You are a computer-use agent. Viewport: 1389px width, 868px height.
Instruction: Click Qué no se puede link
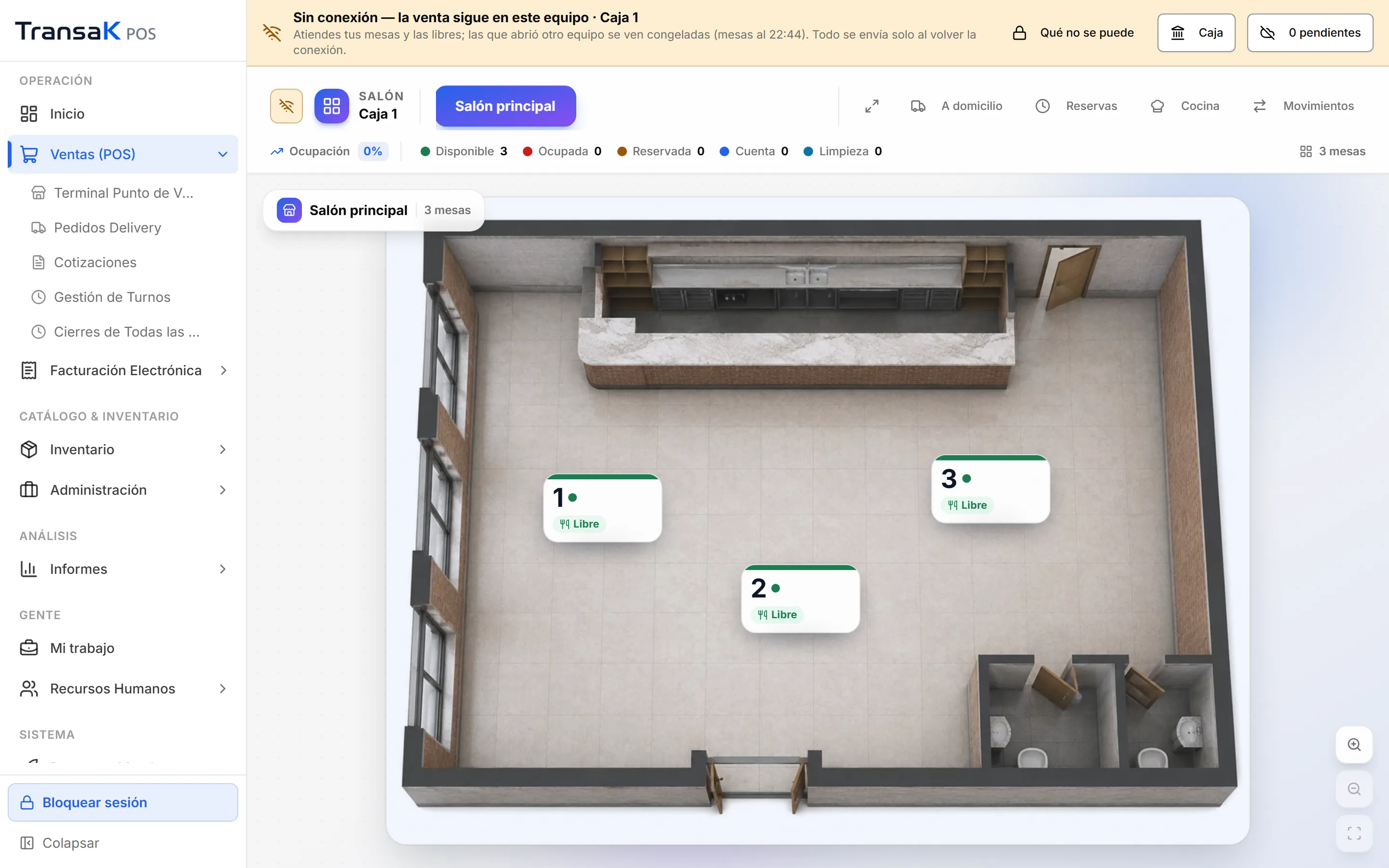pos(1073,33)
